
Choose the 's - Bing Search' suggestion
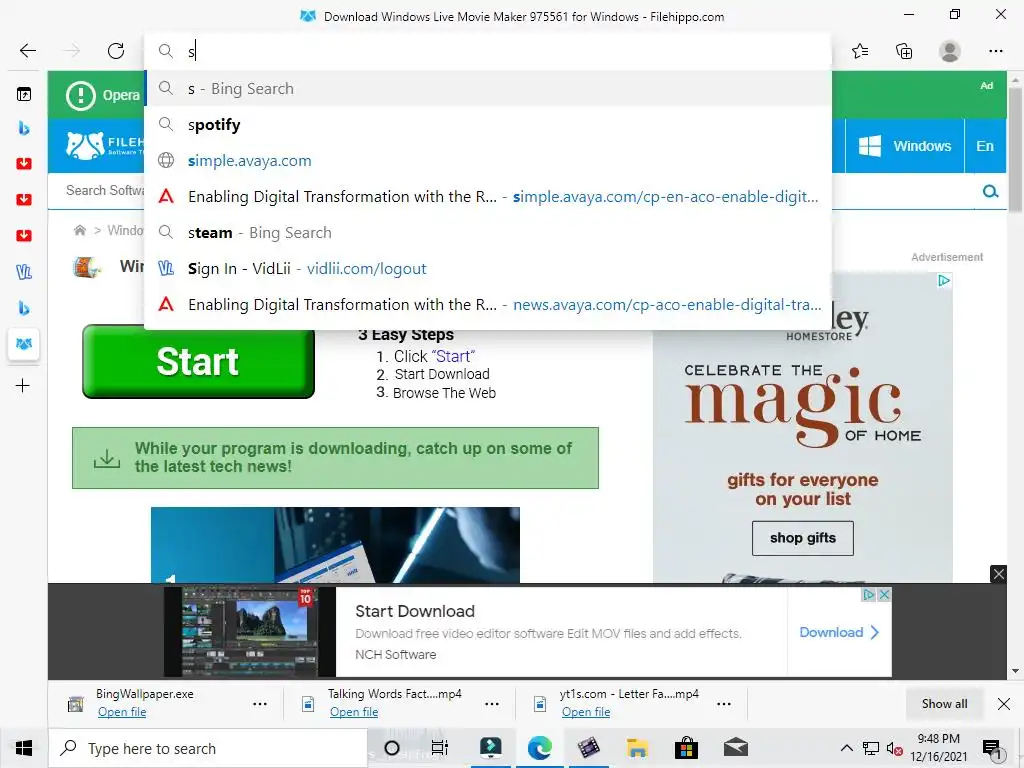click(488, 88)
